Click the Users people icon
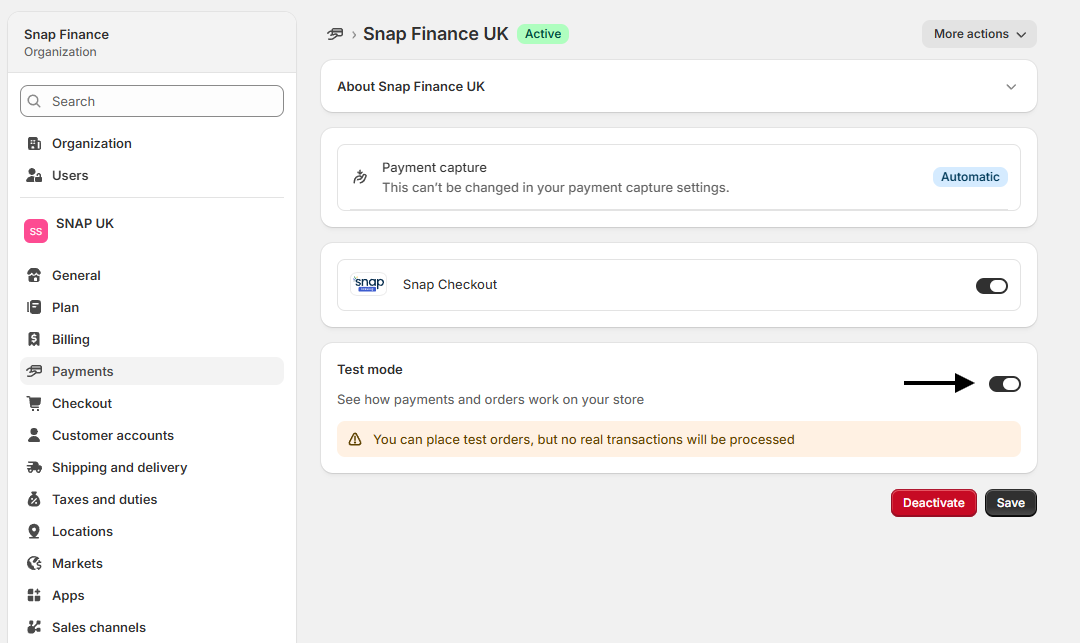 click(x=34, y=176)
